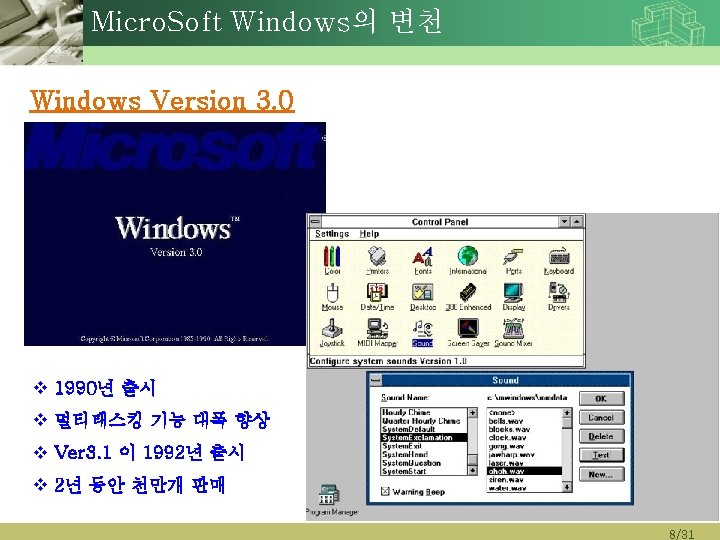Open the Color control panel icon
The height and width of the screenshot is (540, 720).
(332, 260)
